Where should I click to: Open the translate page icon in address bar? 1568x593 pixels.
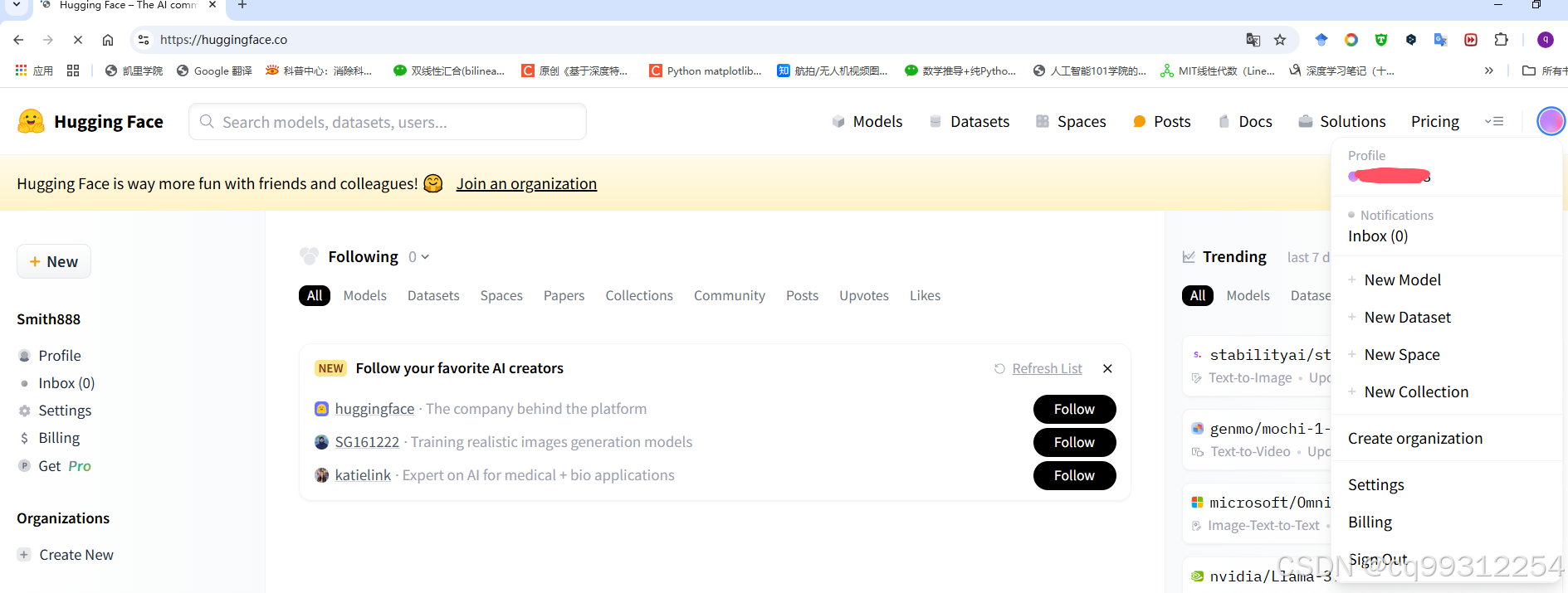(1253, 40)
